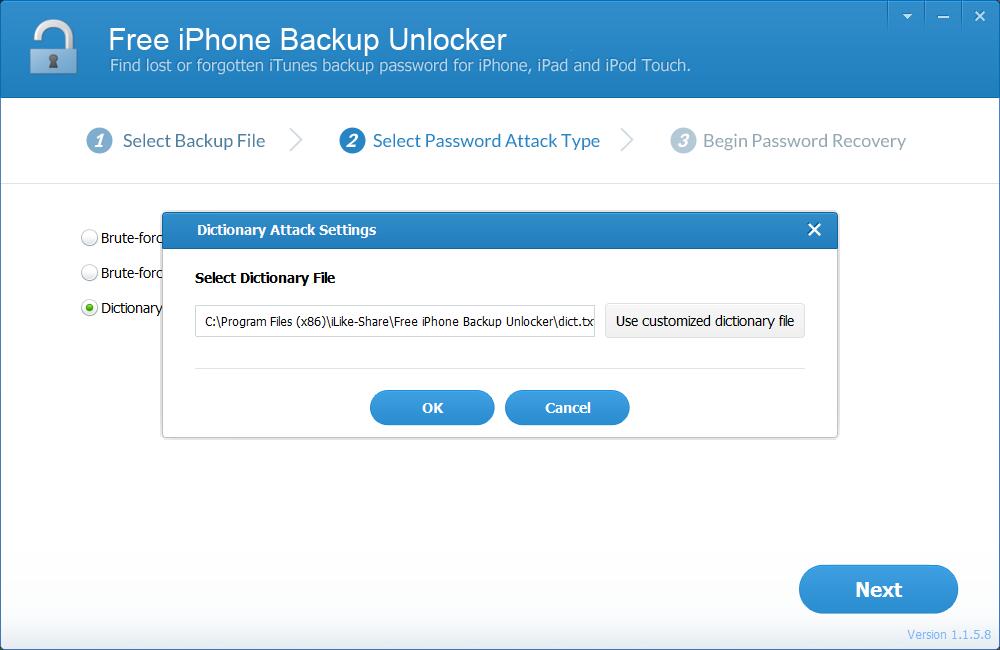
Task: Click the step 3 number circle icon
Action: [682, 140]
